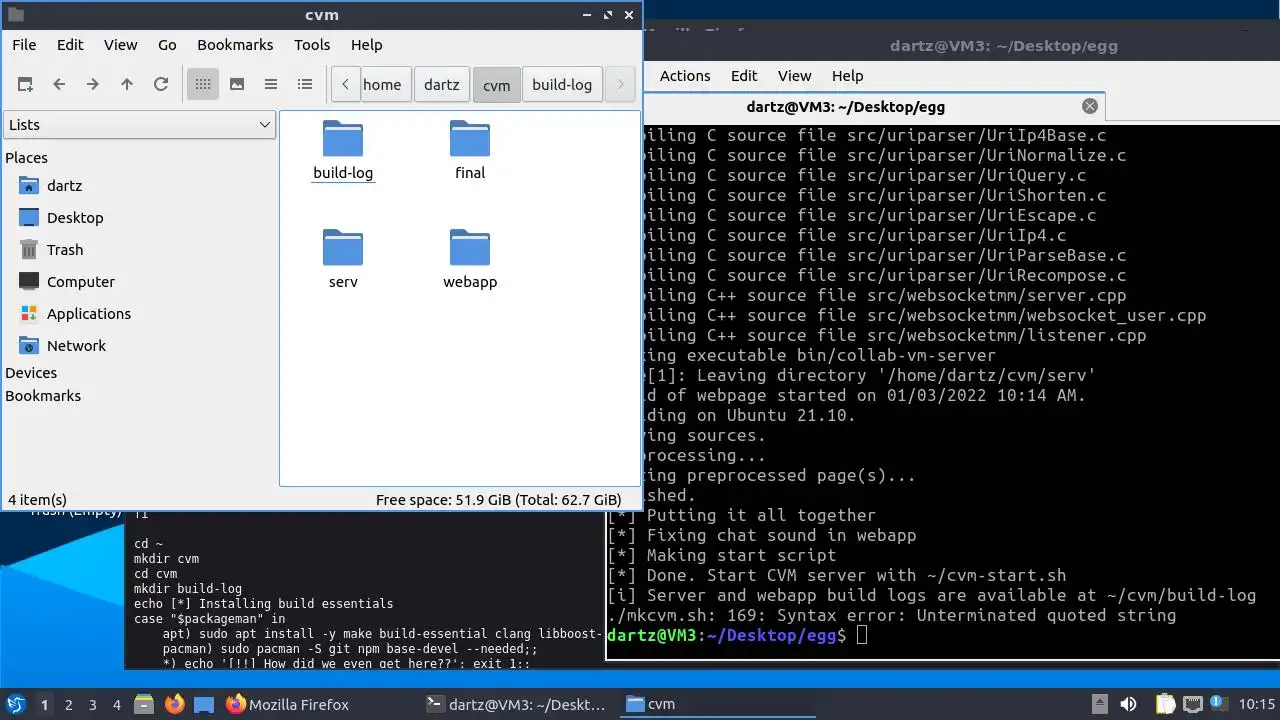1280x720 pixels.
Task: Open the file manager launcher in taskbar
Action: coord(143,704)
